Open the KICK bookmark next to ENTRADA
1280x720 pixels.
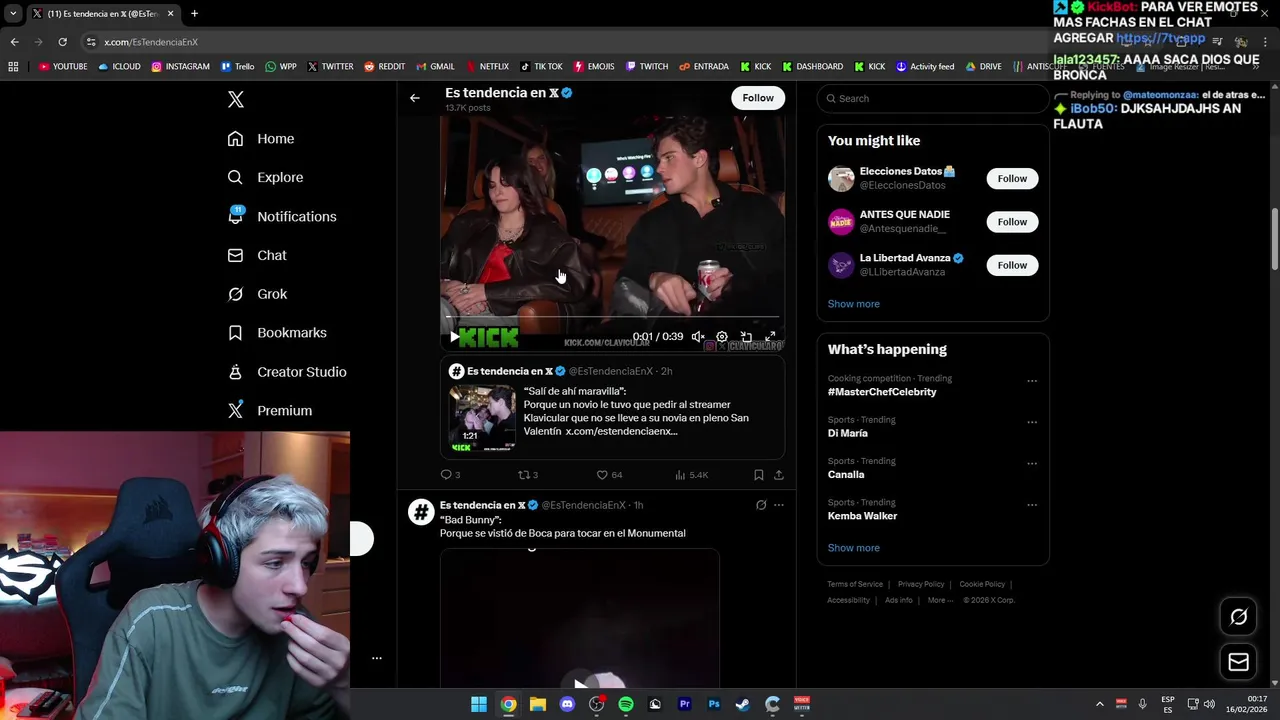pos(756,67)
